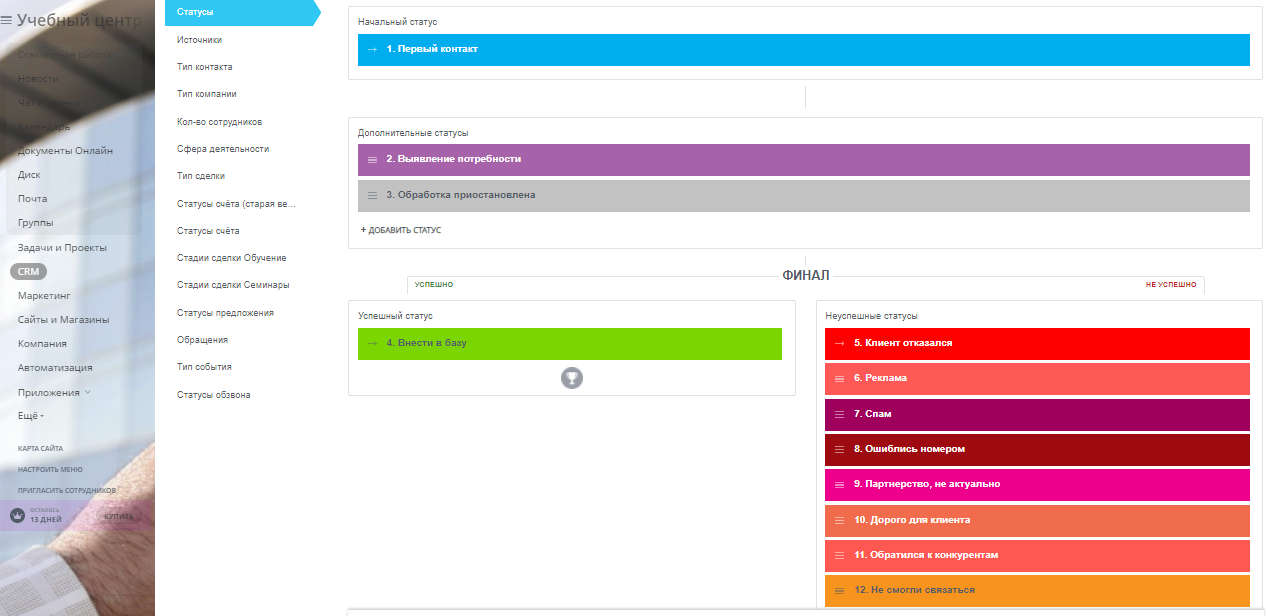1266x616 pixels.
Task: Open the CRM item in left sidebar
Action: [x=28, y=271]
